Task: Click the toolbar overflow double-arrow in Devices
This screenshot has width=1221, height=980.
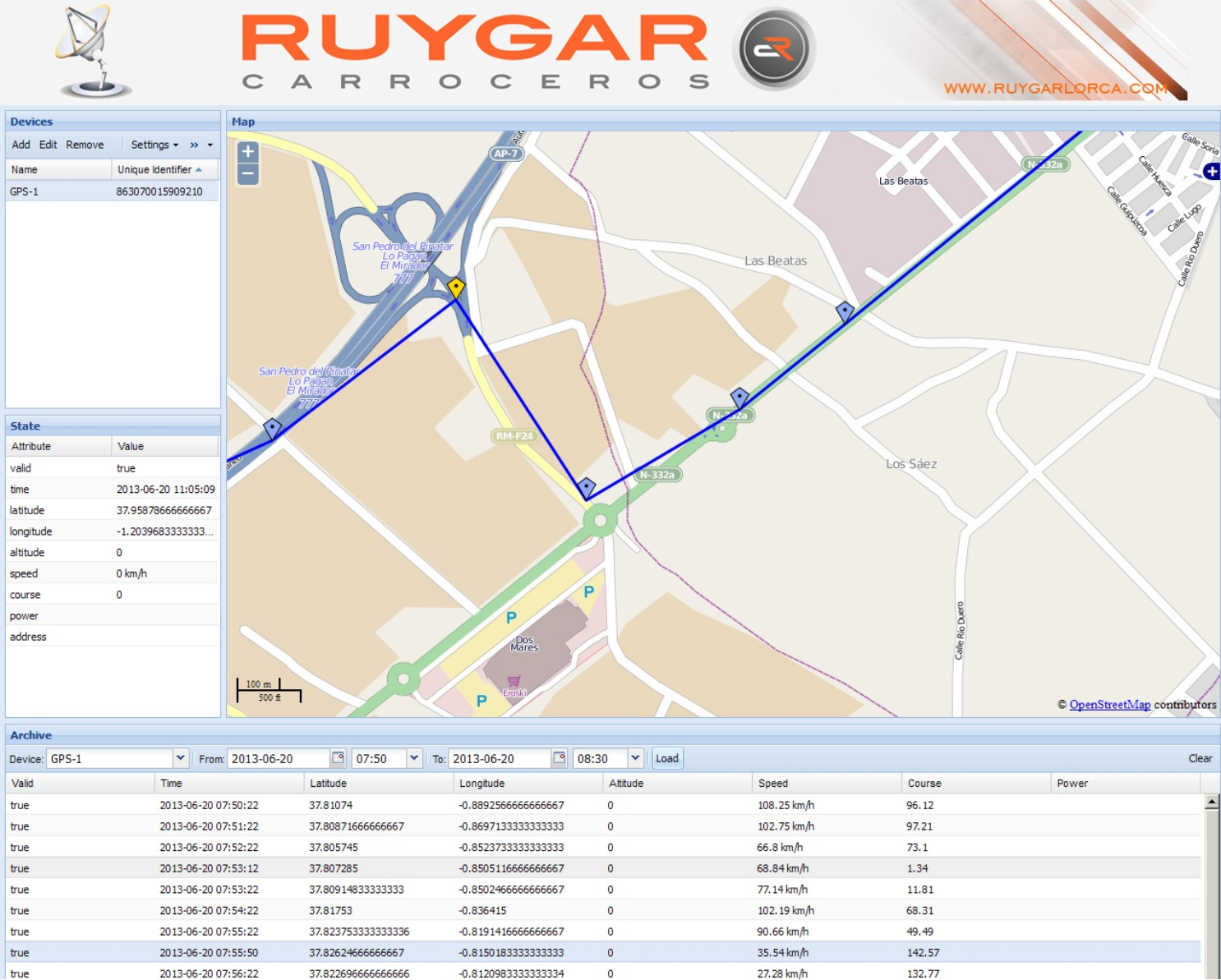Action: [x=195, y=145]
